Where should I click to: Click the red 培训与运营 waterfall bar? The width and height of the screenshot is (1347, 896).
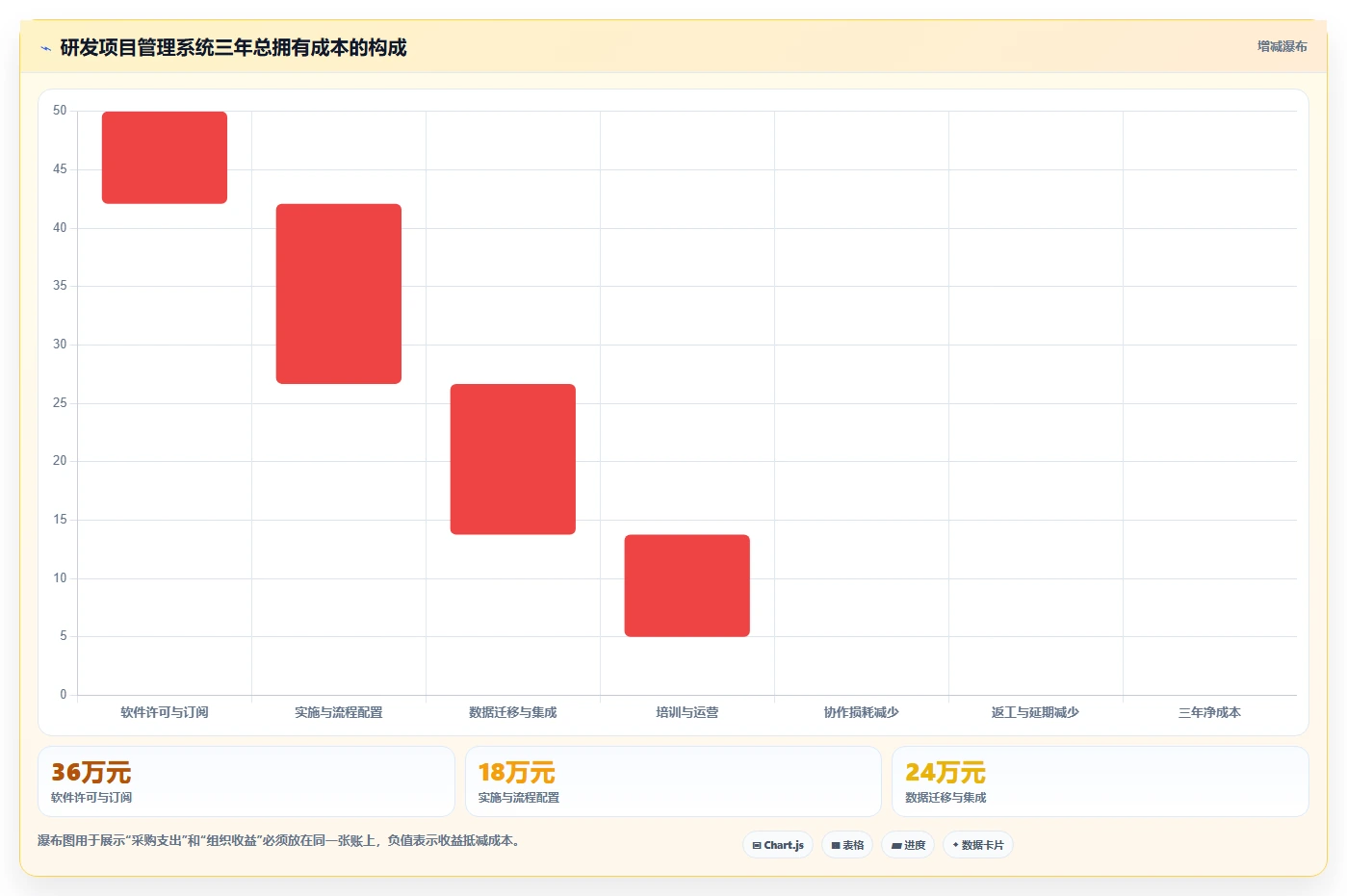tap(687, 585)
